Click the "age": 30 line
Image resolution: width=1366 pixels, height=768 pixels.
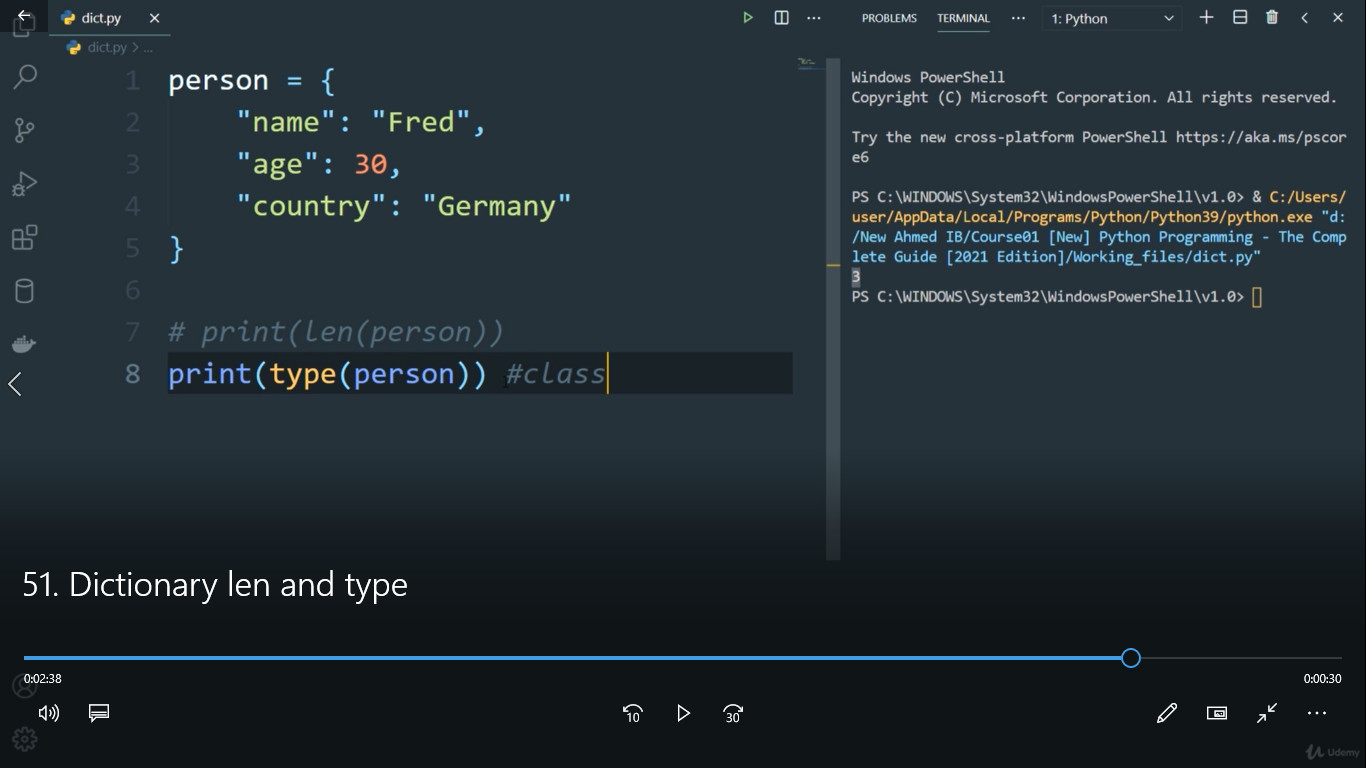tap(319, 164)
